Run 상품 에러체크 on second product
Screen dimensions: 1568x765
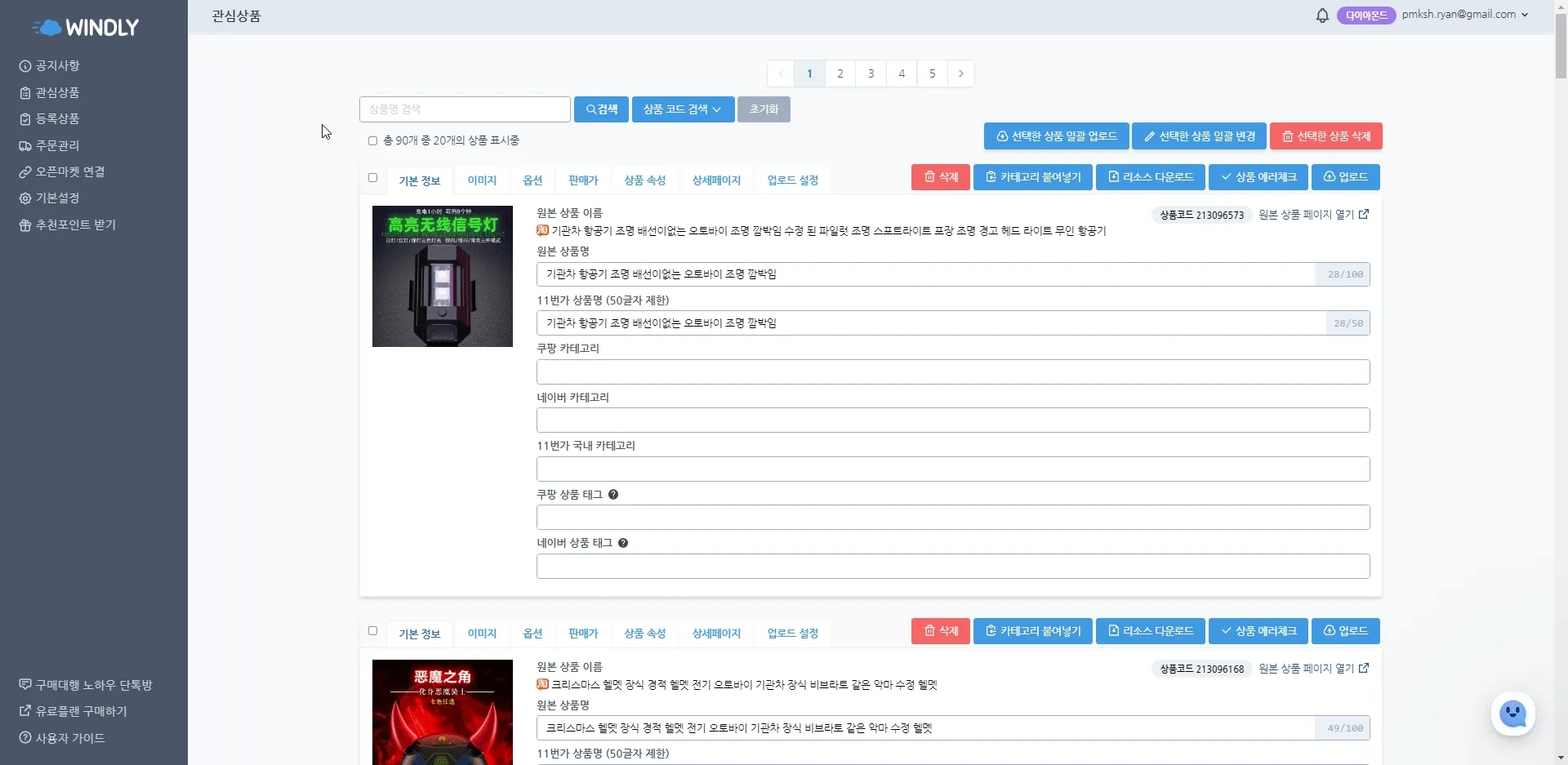click(1258, 631)
